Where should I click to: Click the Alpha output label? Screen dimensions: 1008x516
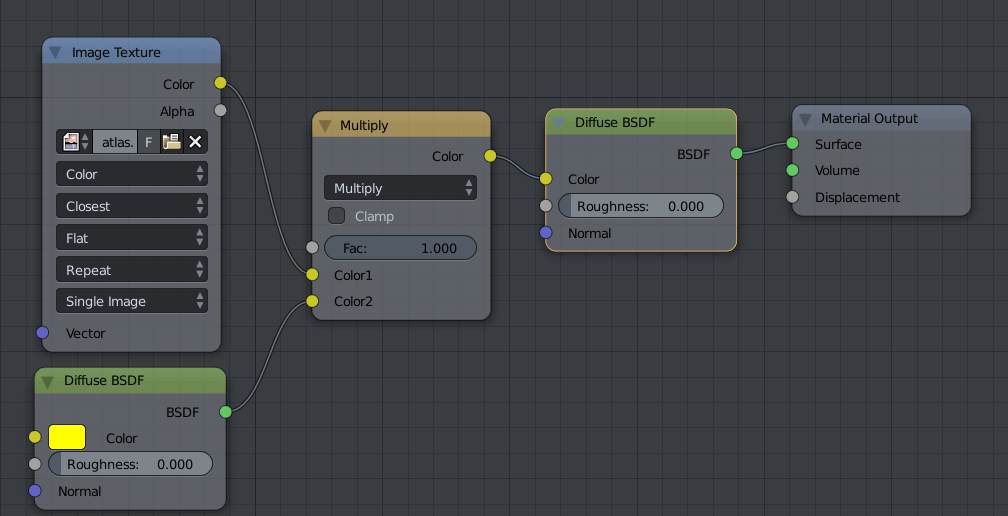click(x=177, y=112)
